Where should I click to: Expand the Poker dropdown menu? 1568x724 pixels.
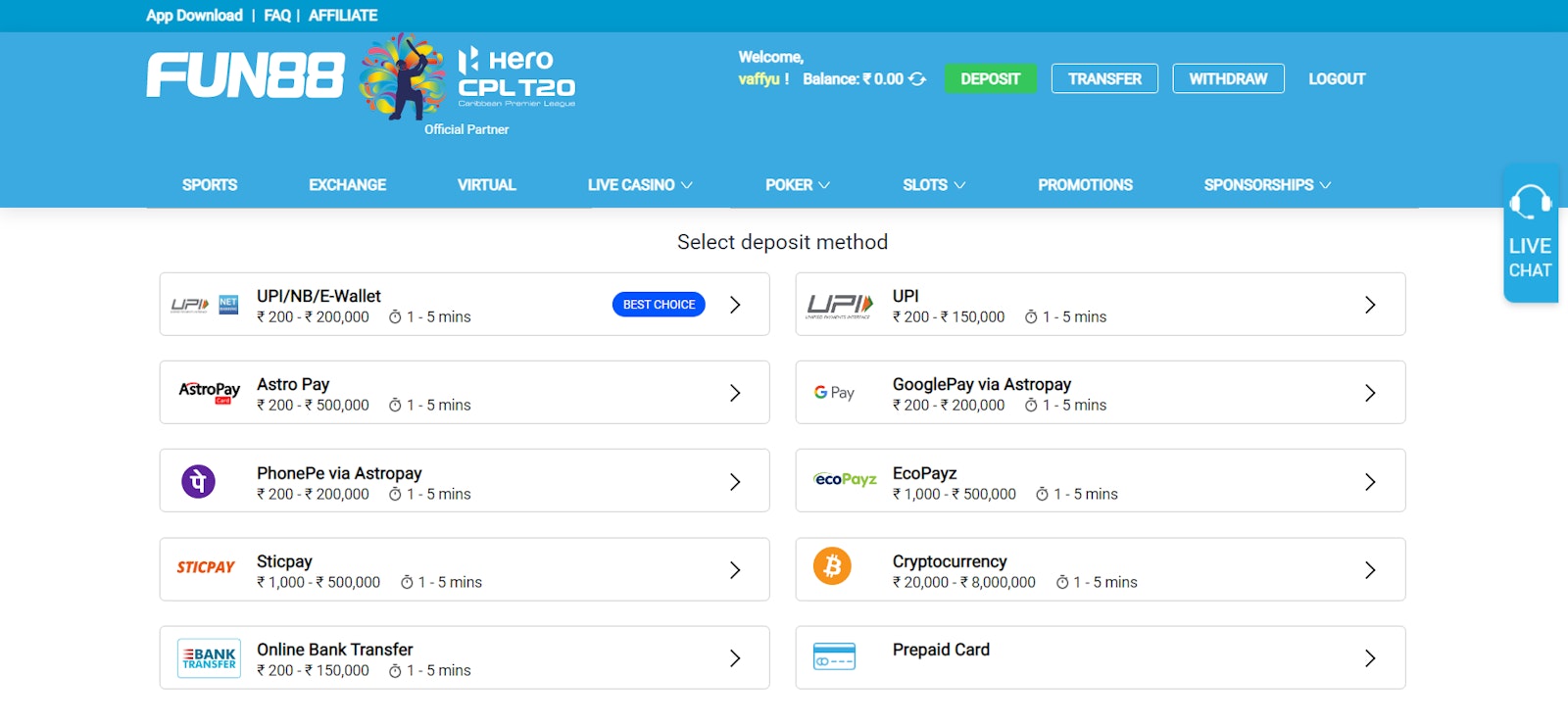point(797,185)
